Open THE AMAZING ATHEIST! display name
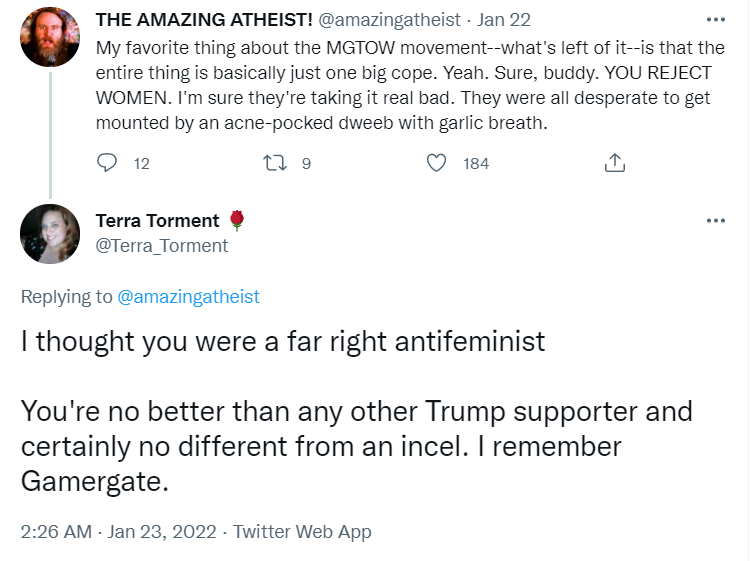The width and height of the screenshot is (750, 561). pos(204,20)
